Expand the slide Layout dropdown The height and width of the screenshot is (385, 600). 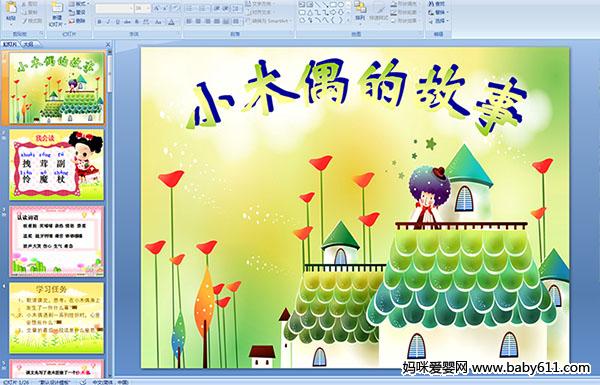click(x=78, y=4)
